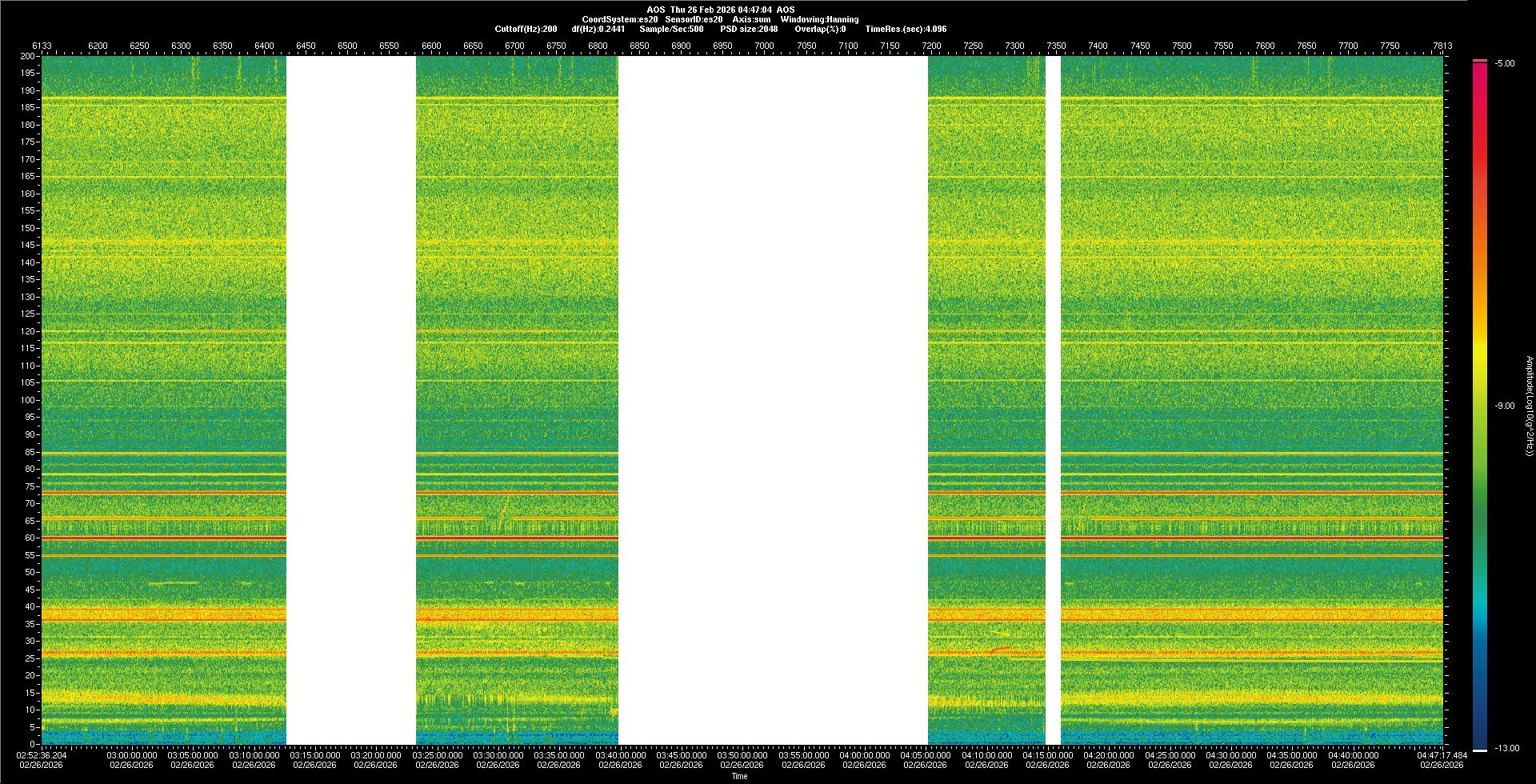Image resolution: width=1536 pixels, height=784 pixels.
Task: Click the TimeRes.(sec):4.096 header text
Action: [906, 29]
